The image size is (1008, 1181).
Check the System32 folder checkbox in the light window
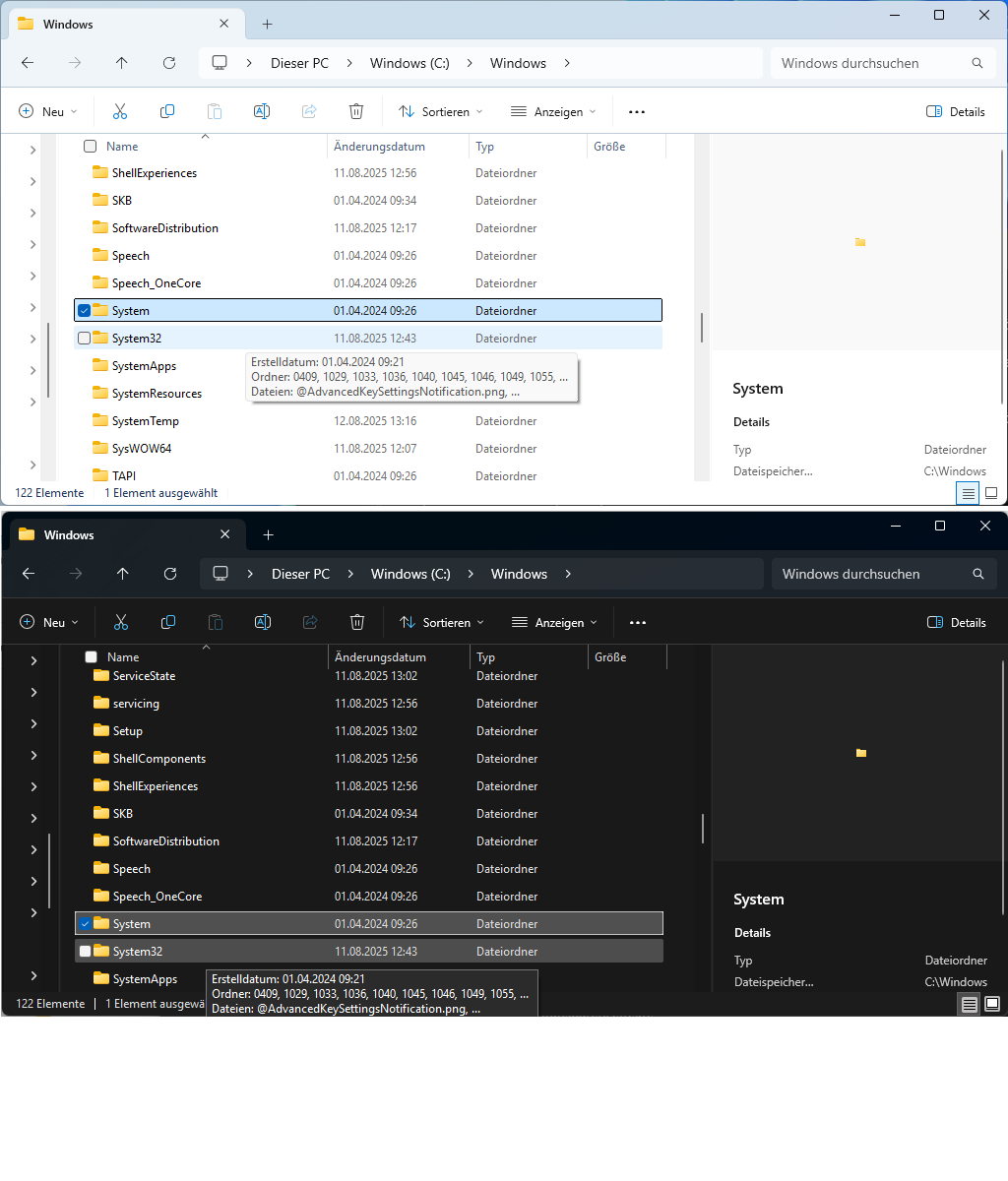pos(84,338)
